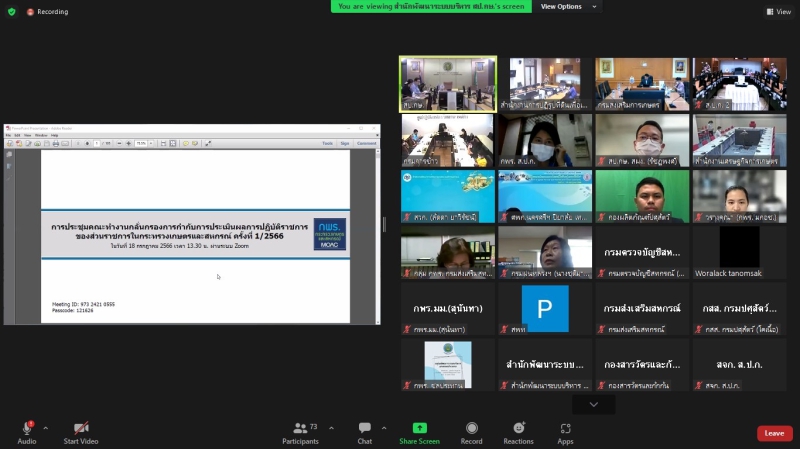Expand the chevron beside the Chat button
The height and width of the screenshot is (449, 800).
click(x=387, y=427)
